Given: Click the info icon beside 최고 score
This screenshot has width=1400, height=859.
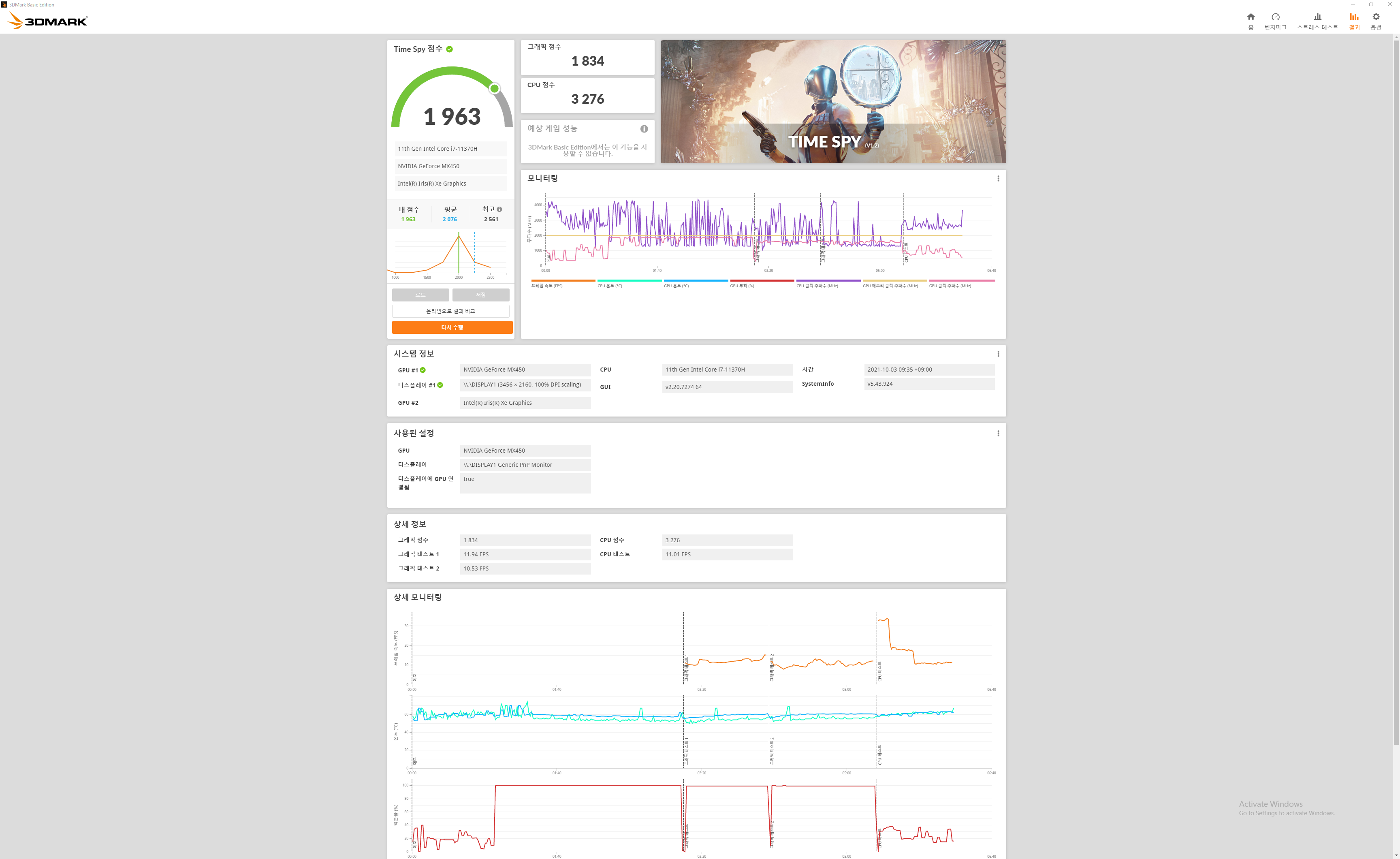Looking at the screenshot, I should [x=499, y=209].
